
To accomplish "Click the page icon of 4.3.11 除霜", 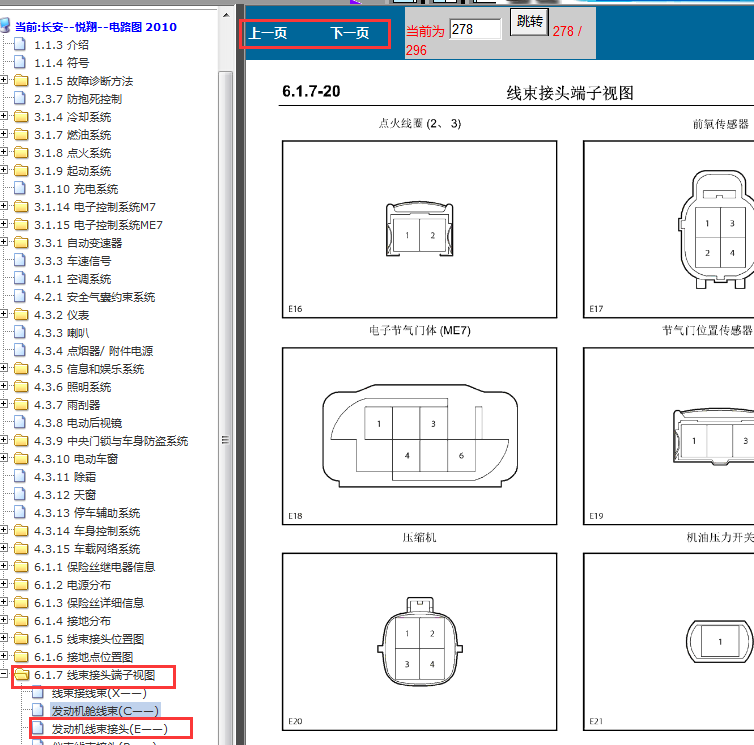I will pyautogui.click(x=20, y=477).
